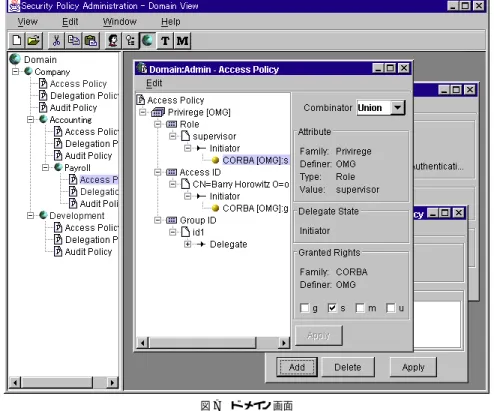
Task: Click the globe Domain View toolbar icon
Action: (x=147, y=41)
